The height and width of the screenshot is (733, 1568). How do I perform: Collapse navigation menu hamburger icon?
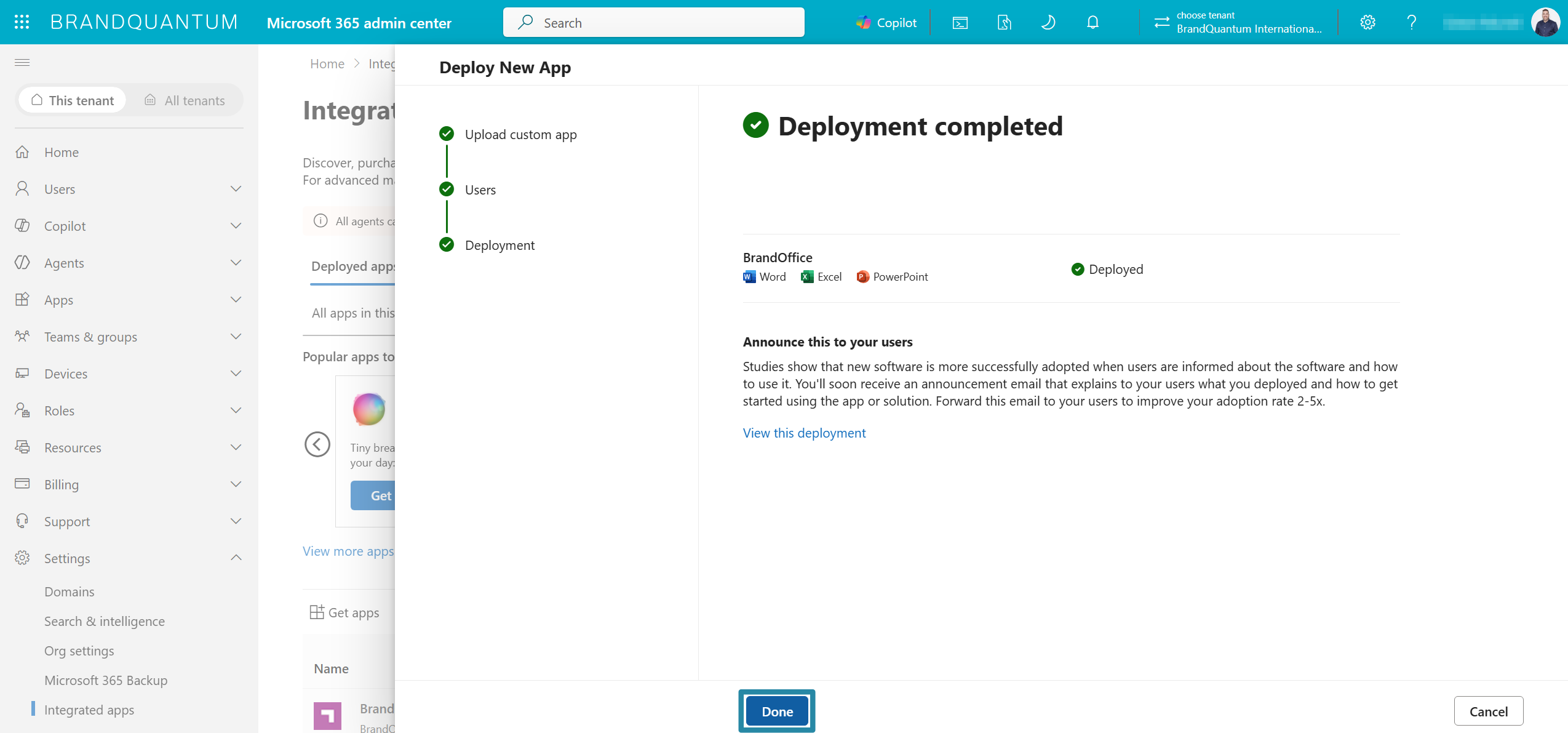click(x=22, y=62)
